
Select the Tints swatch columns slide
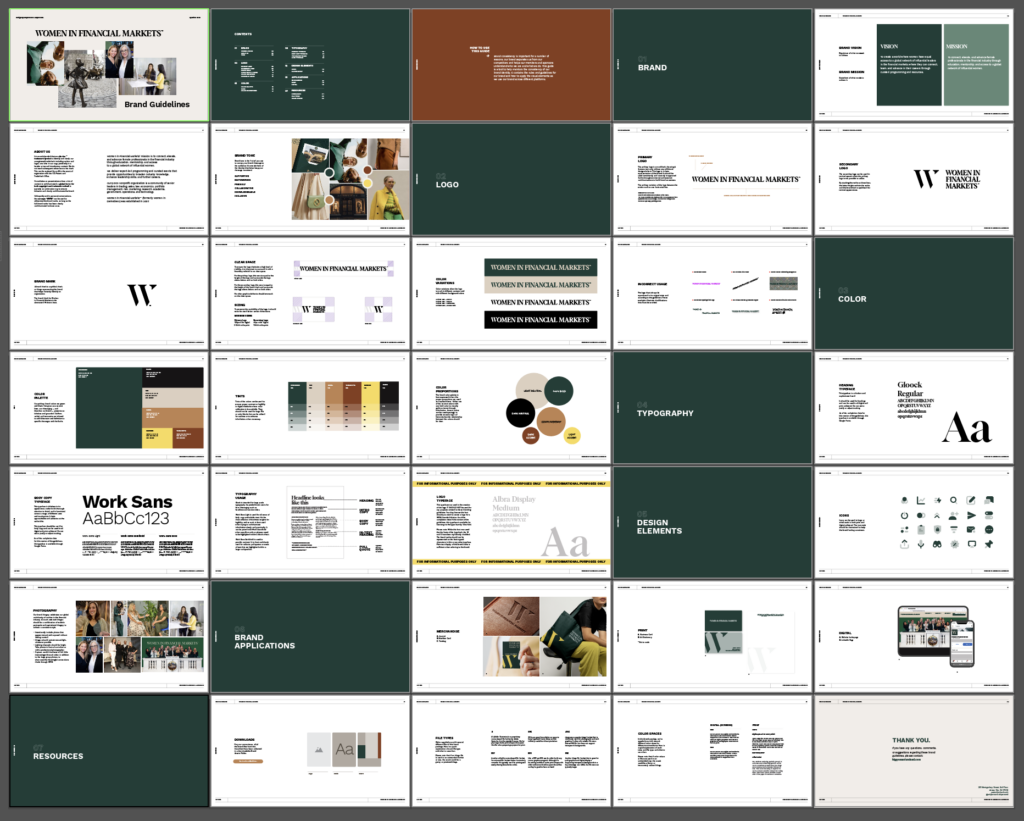click(310, 408)
